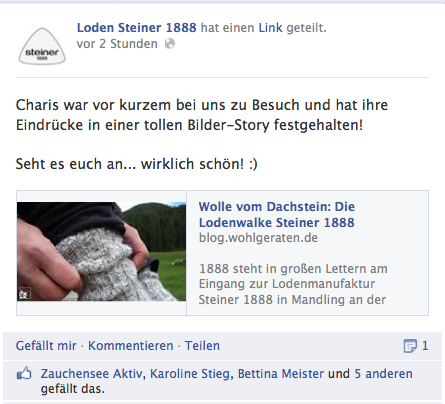Open Loden Steiner 1888 page name
The height and width of the screenshot is (404, 445).
[137, 28]
